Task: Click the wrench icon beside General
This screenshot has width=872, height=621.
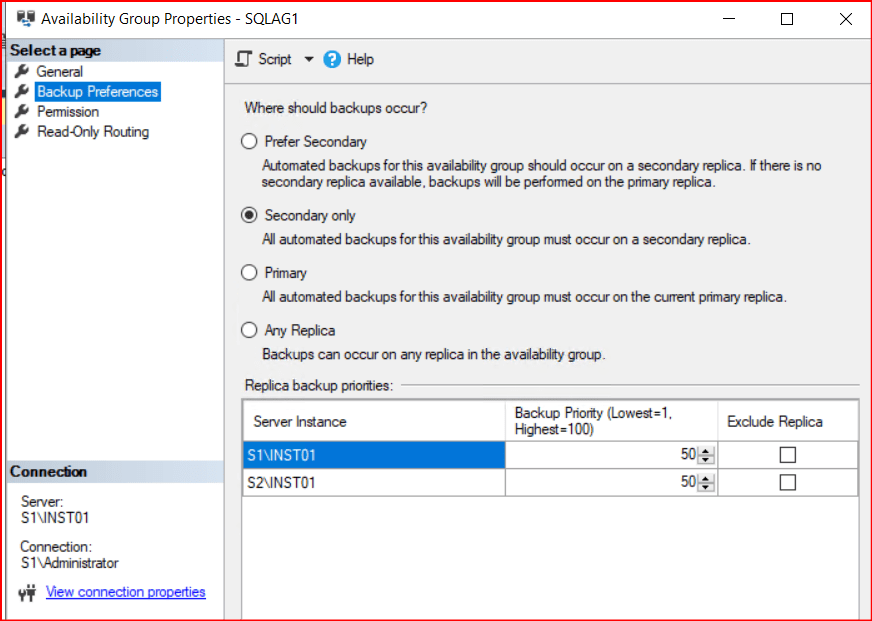Action: [22, 72]
